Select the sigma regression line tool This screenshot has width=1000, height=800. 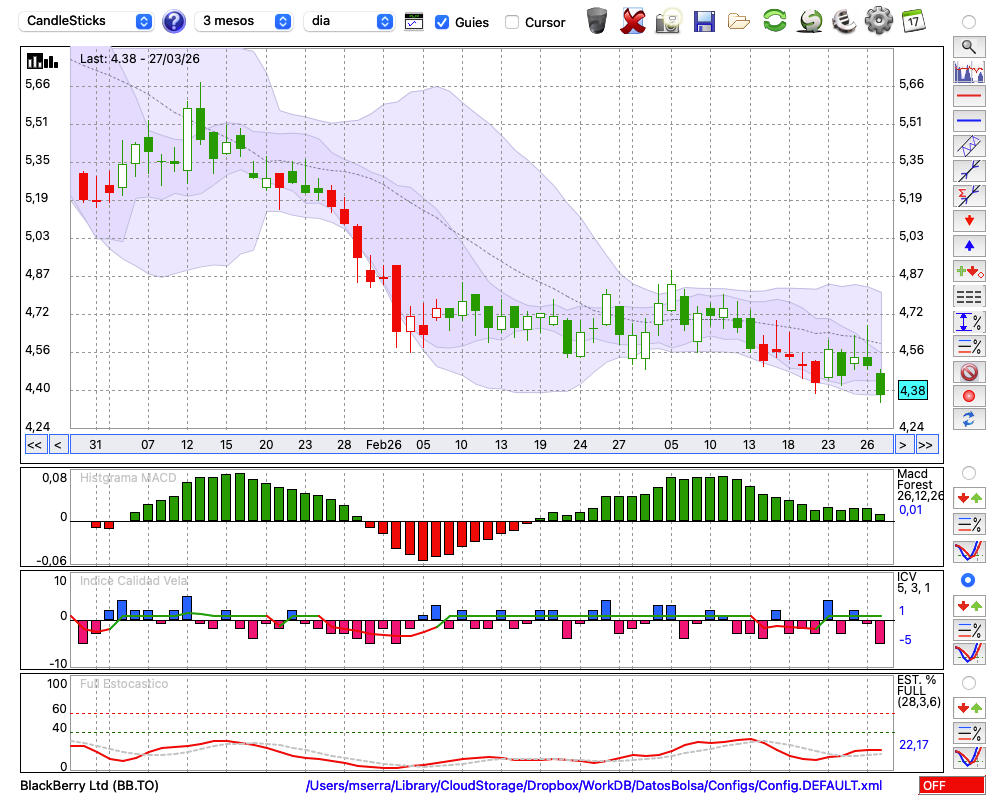pyautogui.click(x=969, y=196)
